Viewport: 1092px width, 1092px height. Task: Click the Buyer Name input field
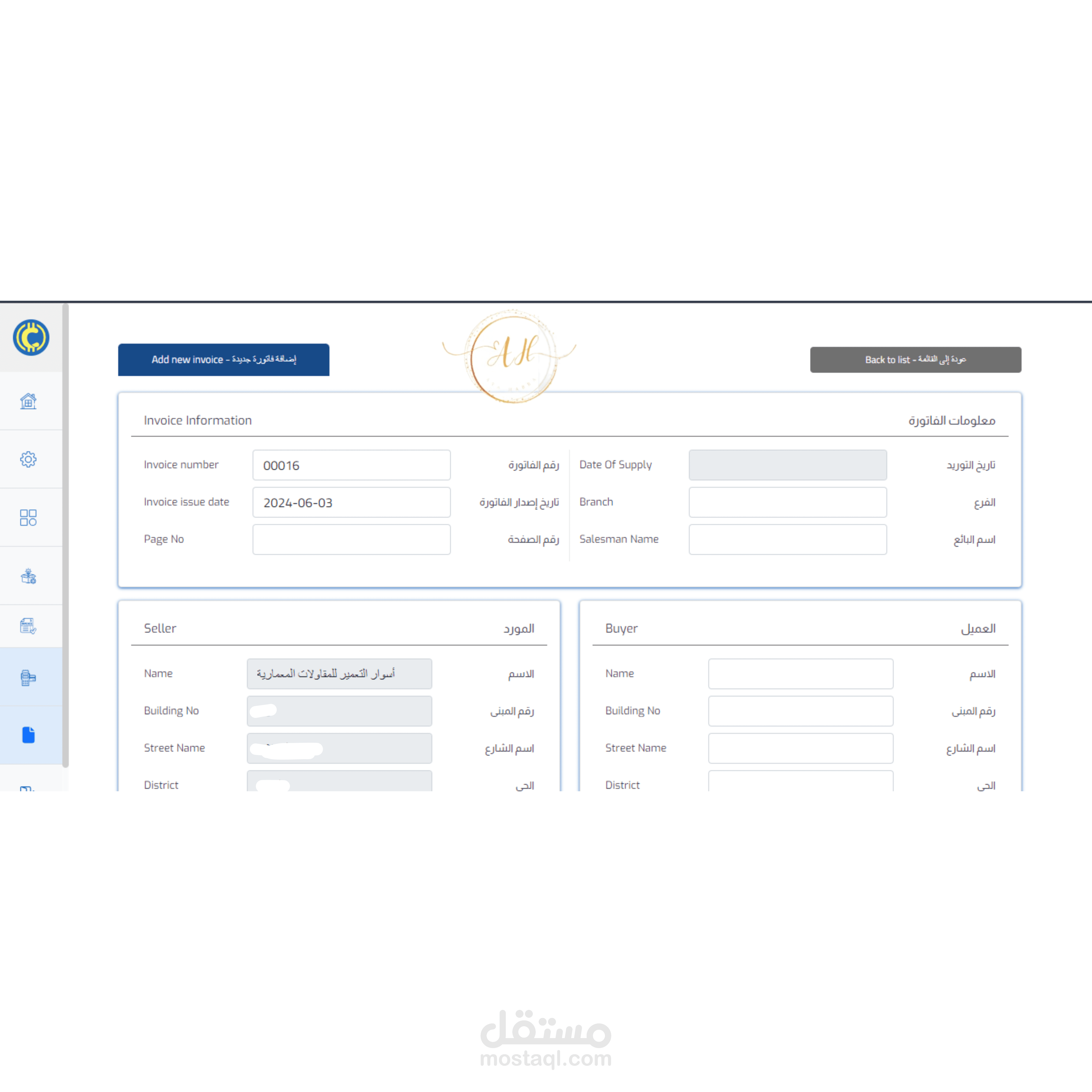coord(800,674)
